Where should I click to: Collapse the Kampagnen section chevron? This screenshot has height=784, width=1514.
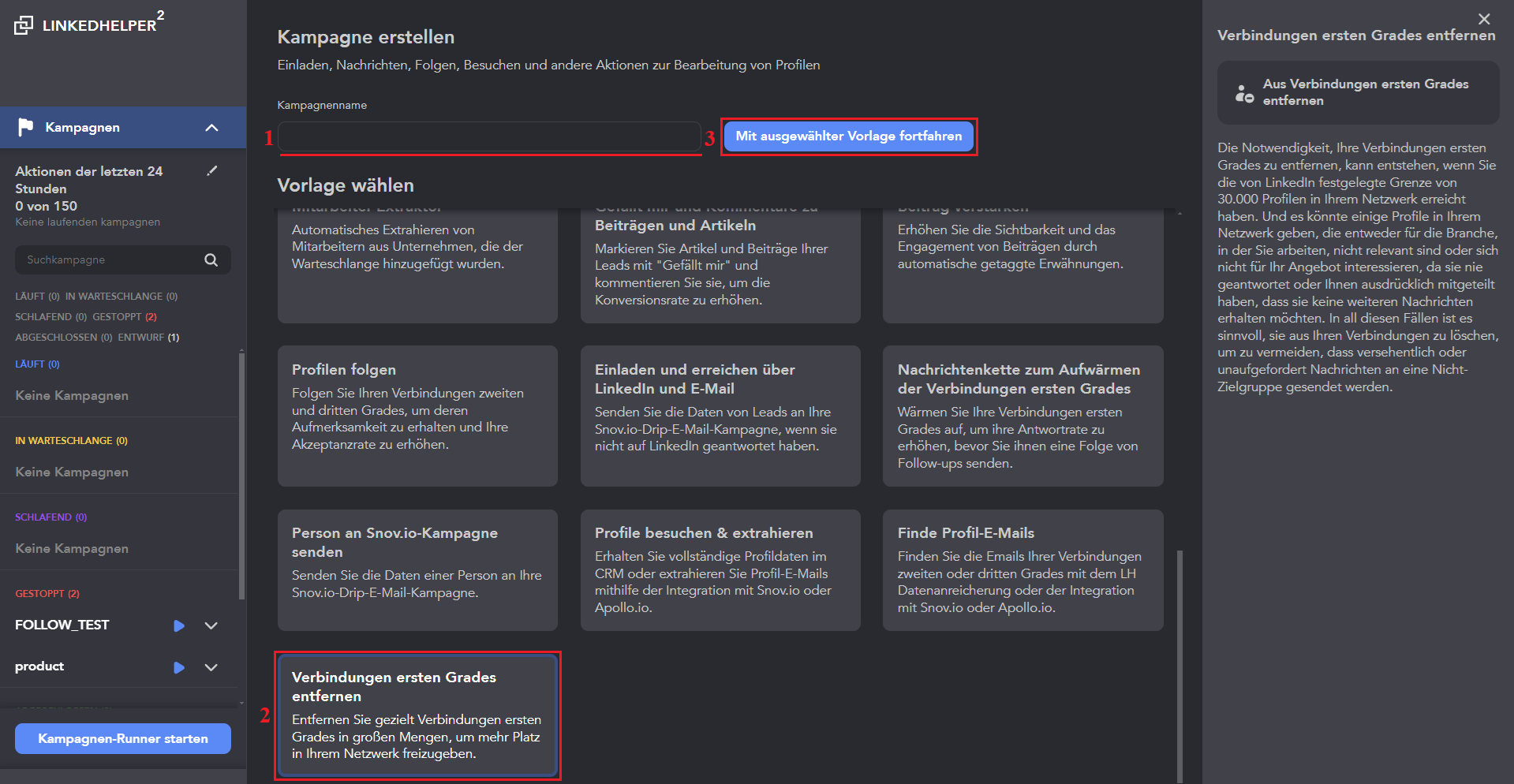[211, 128]
